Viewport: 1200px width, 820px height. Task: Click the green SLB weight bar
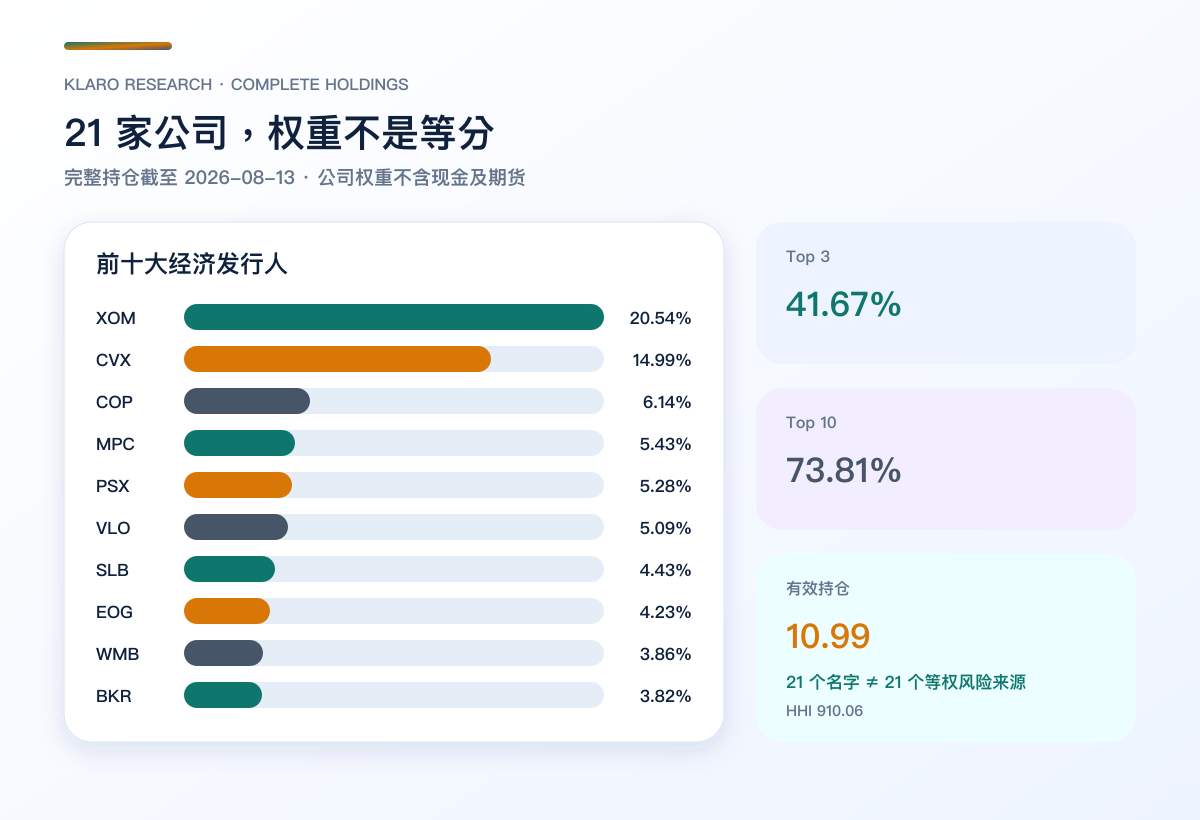229,569
